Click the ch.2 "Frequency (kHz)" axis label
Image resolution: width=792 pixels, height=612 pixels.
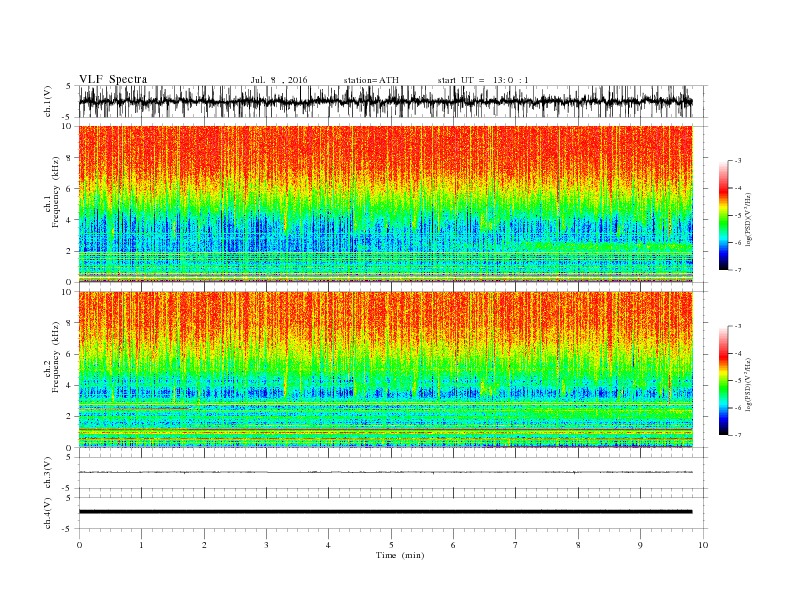point(55,356)
